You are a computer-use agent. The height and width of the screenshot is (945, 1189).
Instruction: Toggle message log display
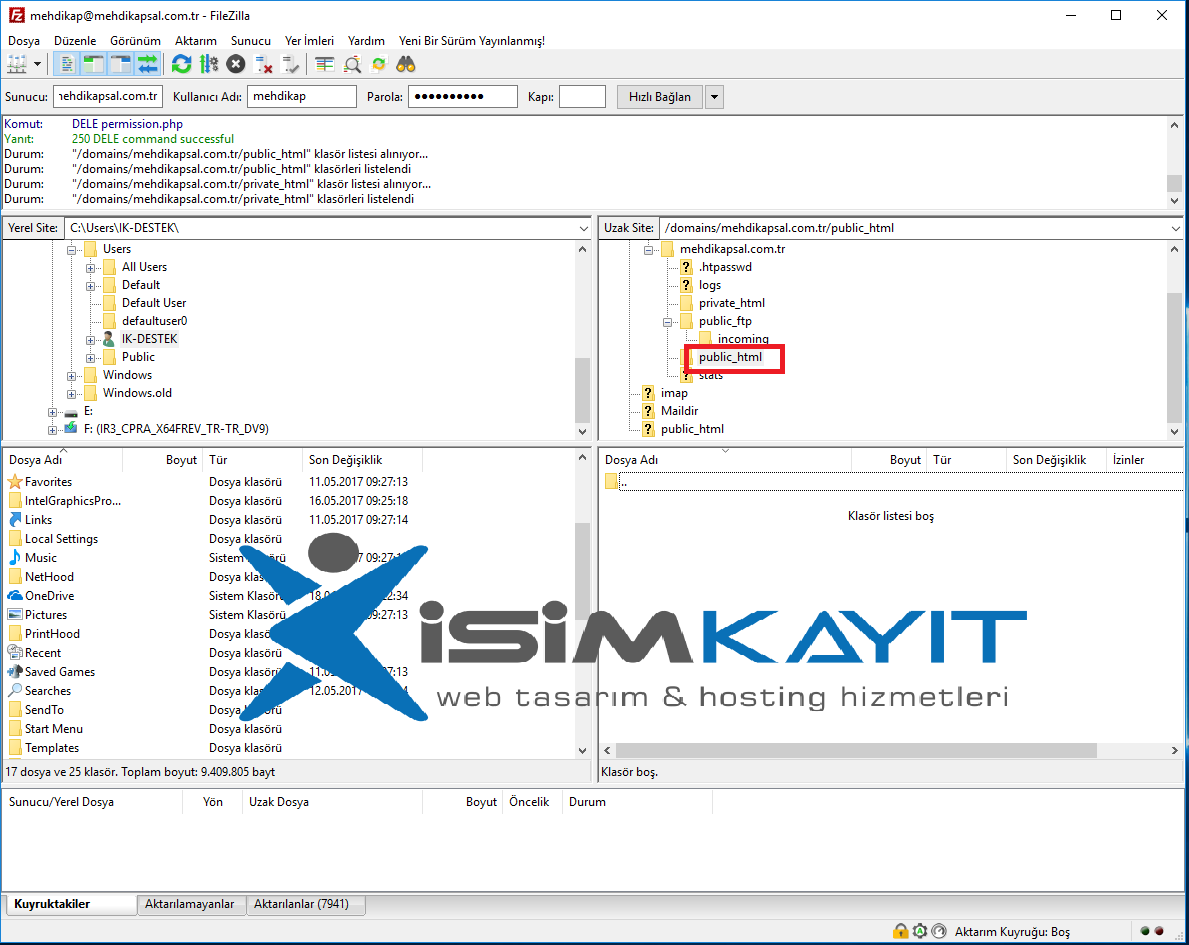point(67,64)
